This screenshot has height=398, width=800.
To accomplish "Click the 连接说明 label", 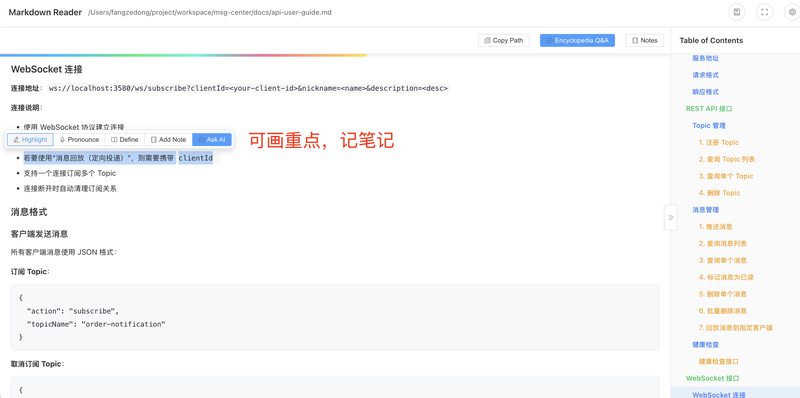I will tap(27, 108).
